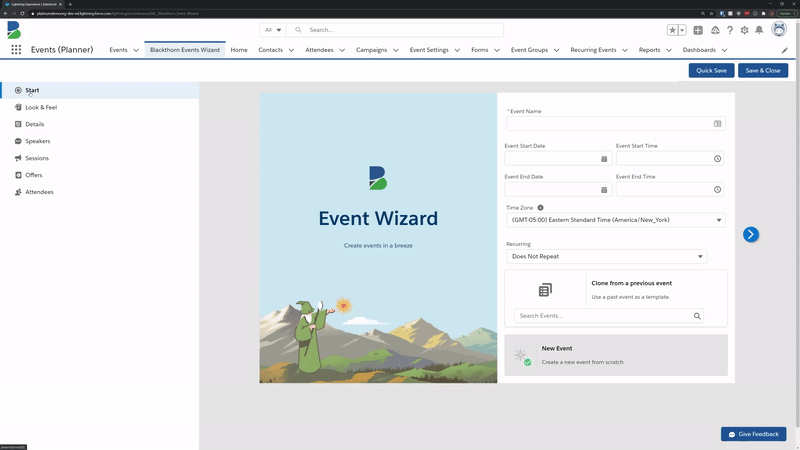
Task: Open the search scope All dropdown
Action: (x=273, y=30)
